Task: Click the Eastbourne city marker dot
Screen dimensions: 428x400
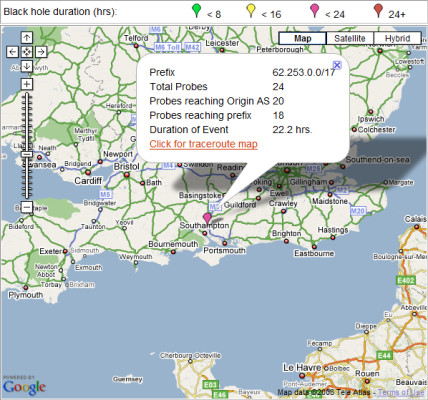Action: pos(314,247)
